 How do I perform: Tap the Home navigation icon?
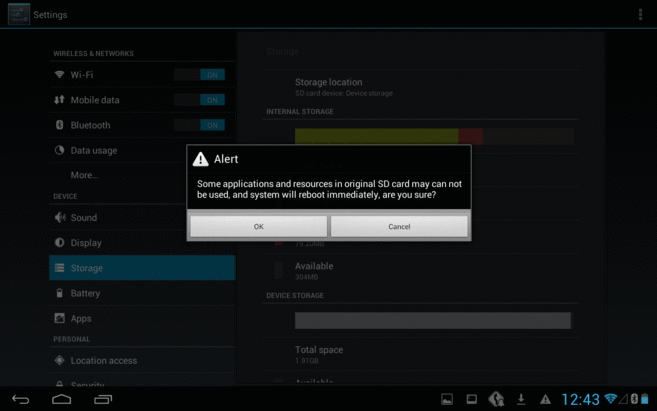tap(62, 399)
